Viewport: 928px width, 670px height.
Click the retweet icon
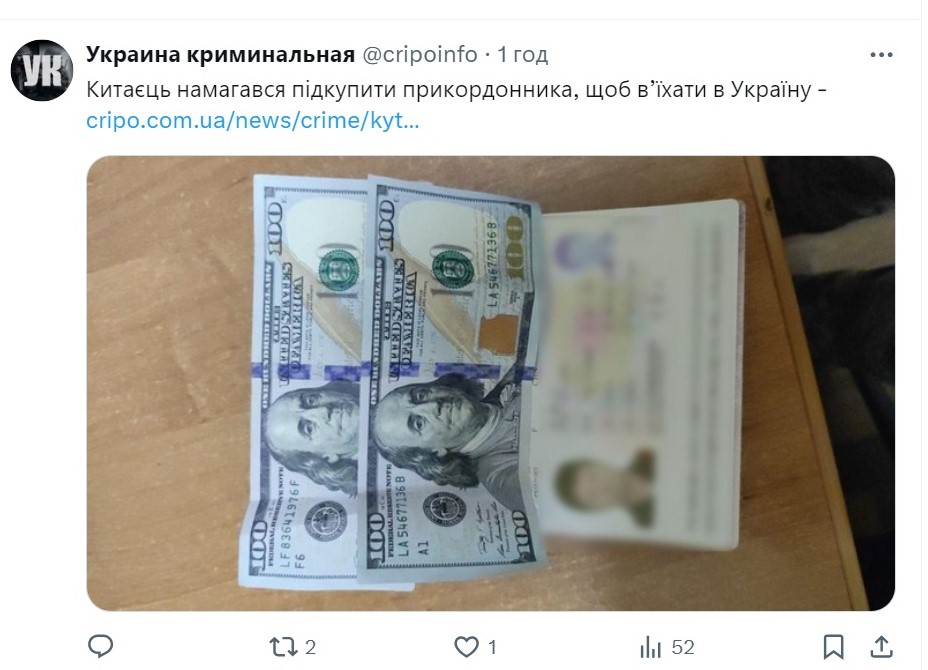coord(282,647)
